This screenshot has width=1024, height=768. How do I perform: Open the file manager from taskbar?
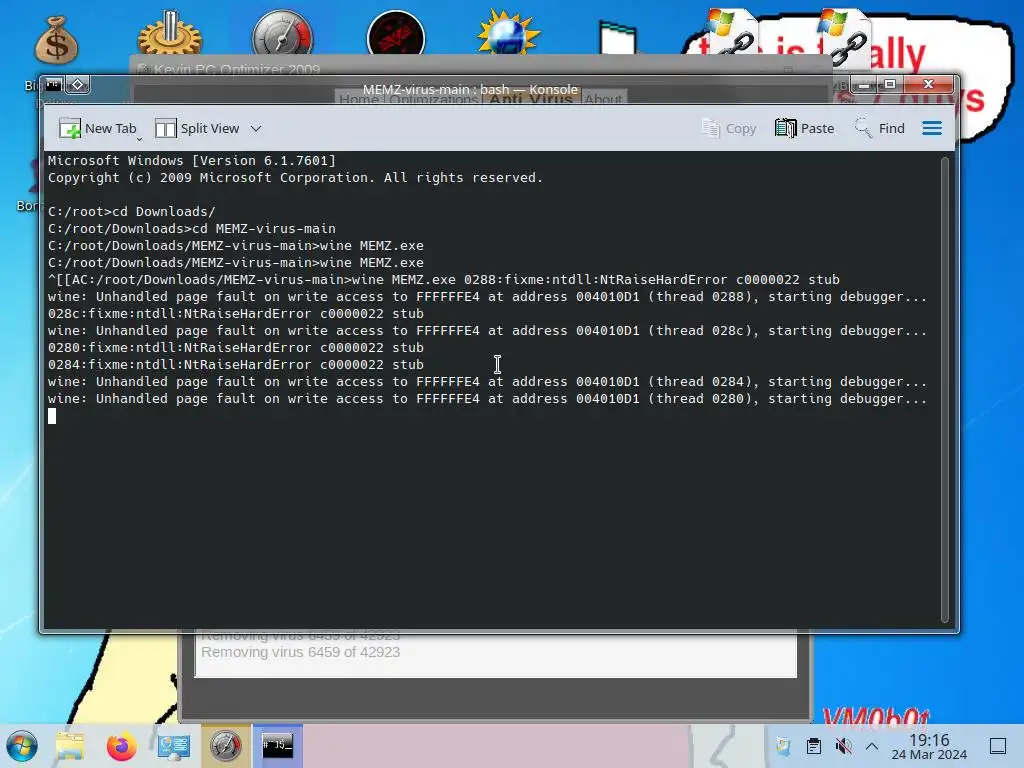pos(70,746)
